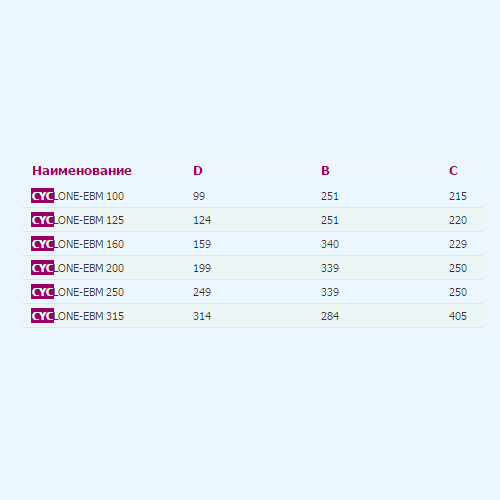500x500 pixels.
Task: Click the B column header
Action: (x=325, y=171)
